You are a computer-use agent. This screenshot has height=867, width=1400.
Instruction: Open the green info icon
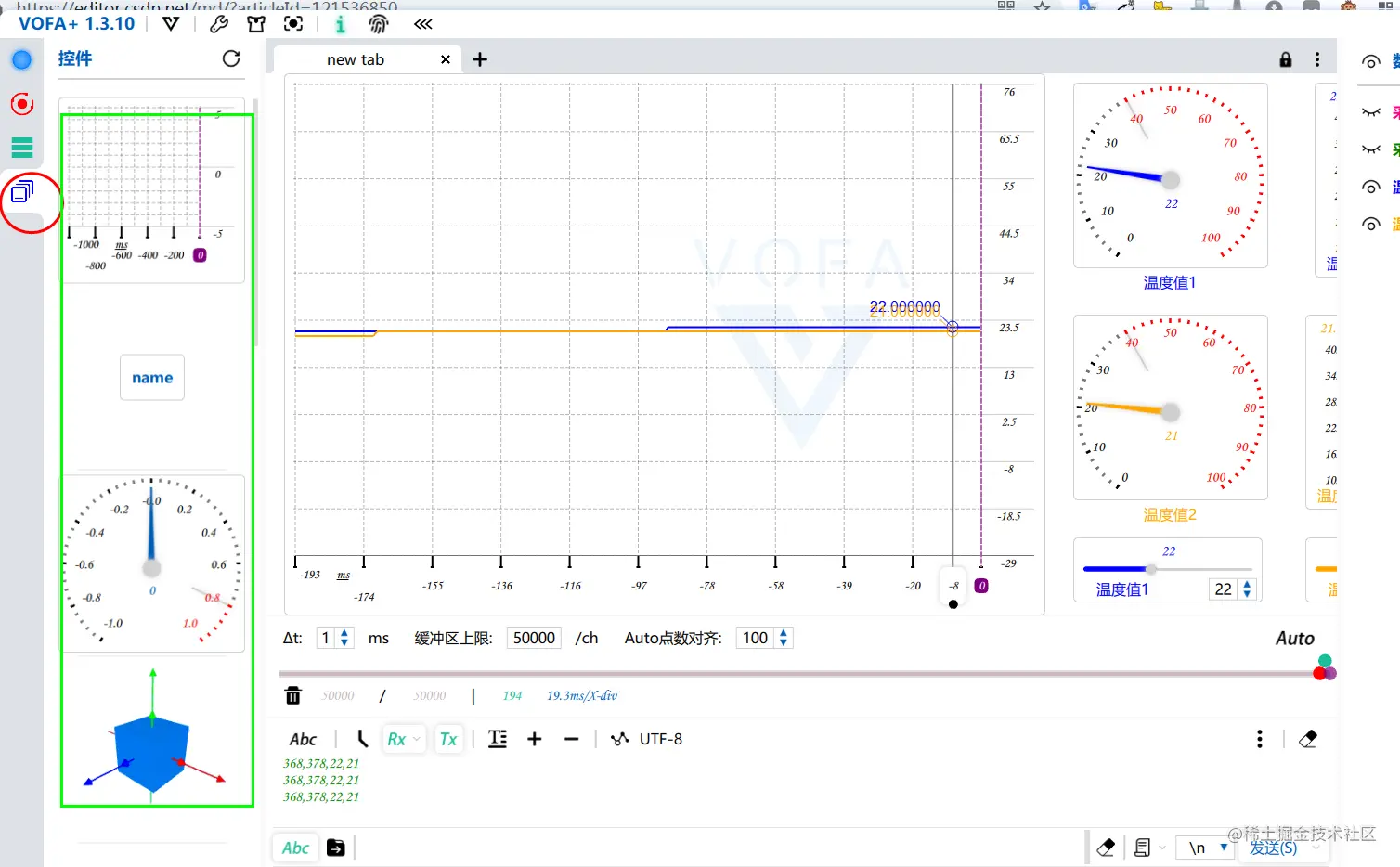pyautogui.click(x=340, y=24)
